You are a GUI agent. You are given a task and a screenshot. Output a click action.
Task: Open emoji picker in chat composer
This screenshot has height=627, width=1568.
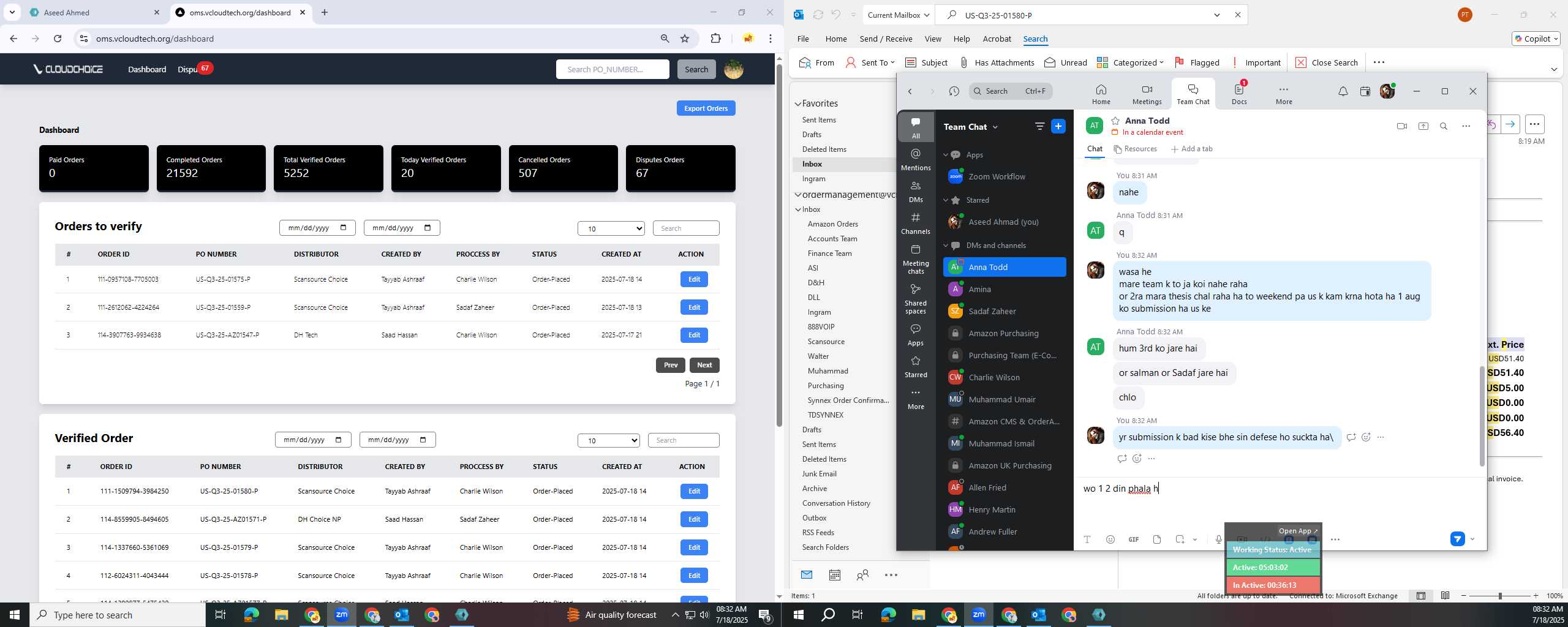1110,539
